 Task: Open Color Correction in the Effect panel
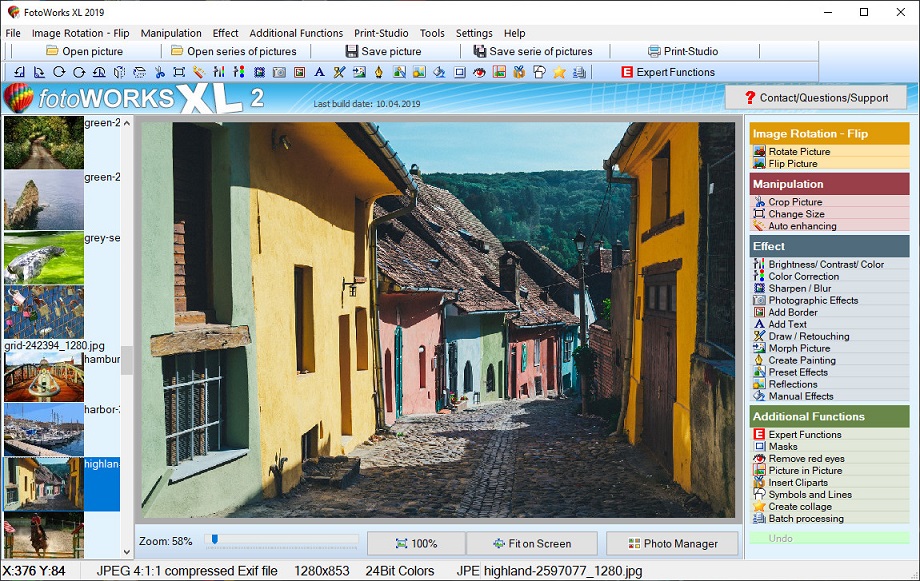(803, 276)
